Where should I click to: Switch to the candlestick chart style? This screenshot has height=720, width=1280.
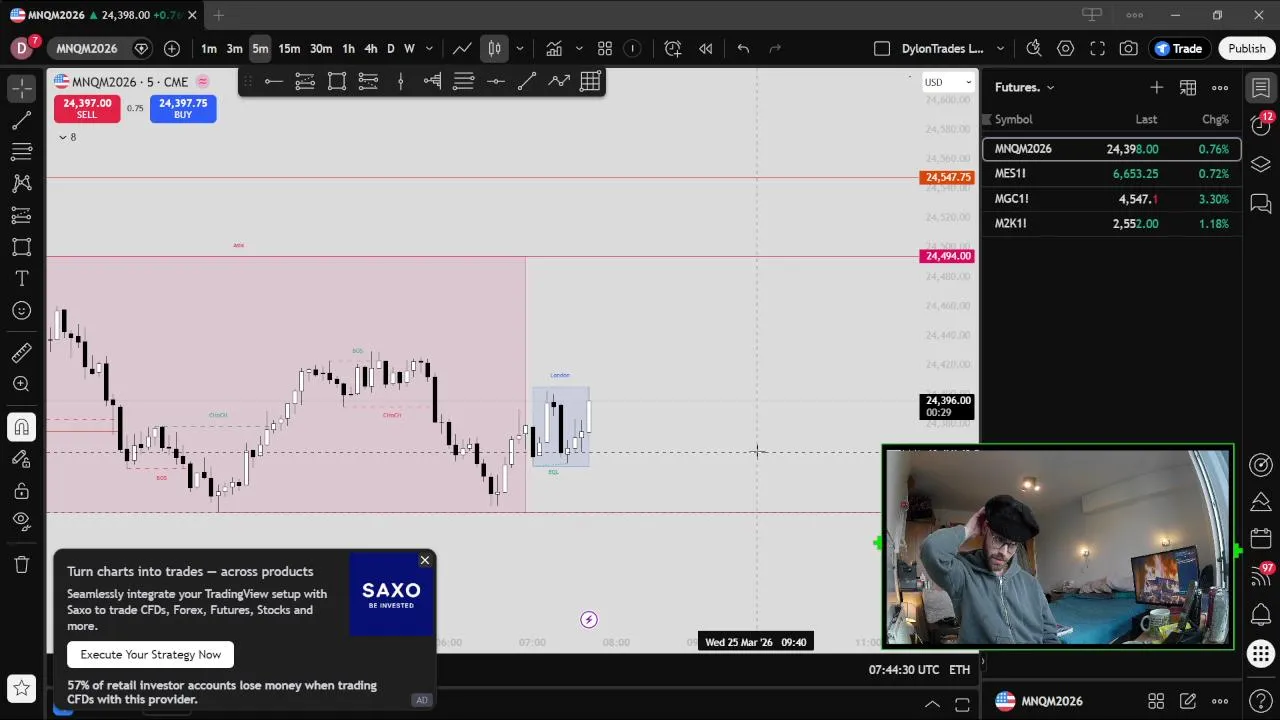(494, 48)
